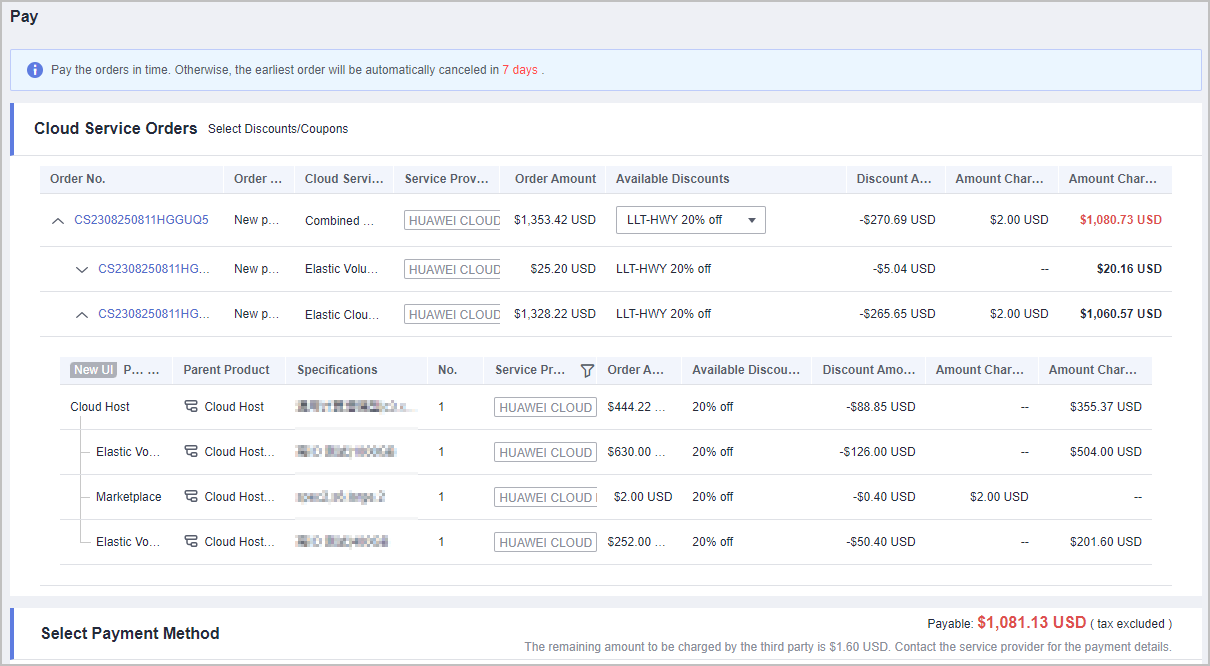
Task: Click the product icon in the $630.00 row
Action: 191,452
